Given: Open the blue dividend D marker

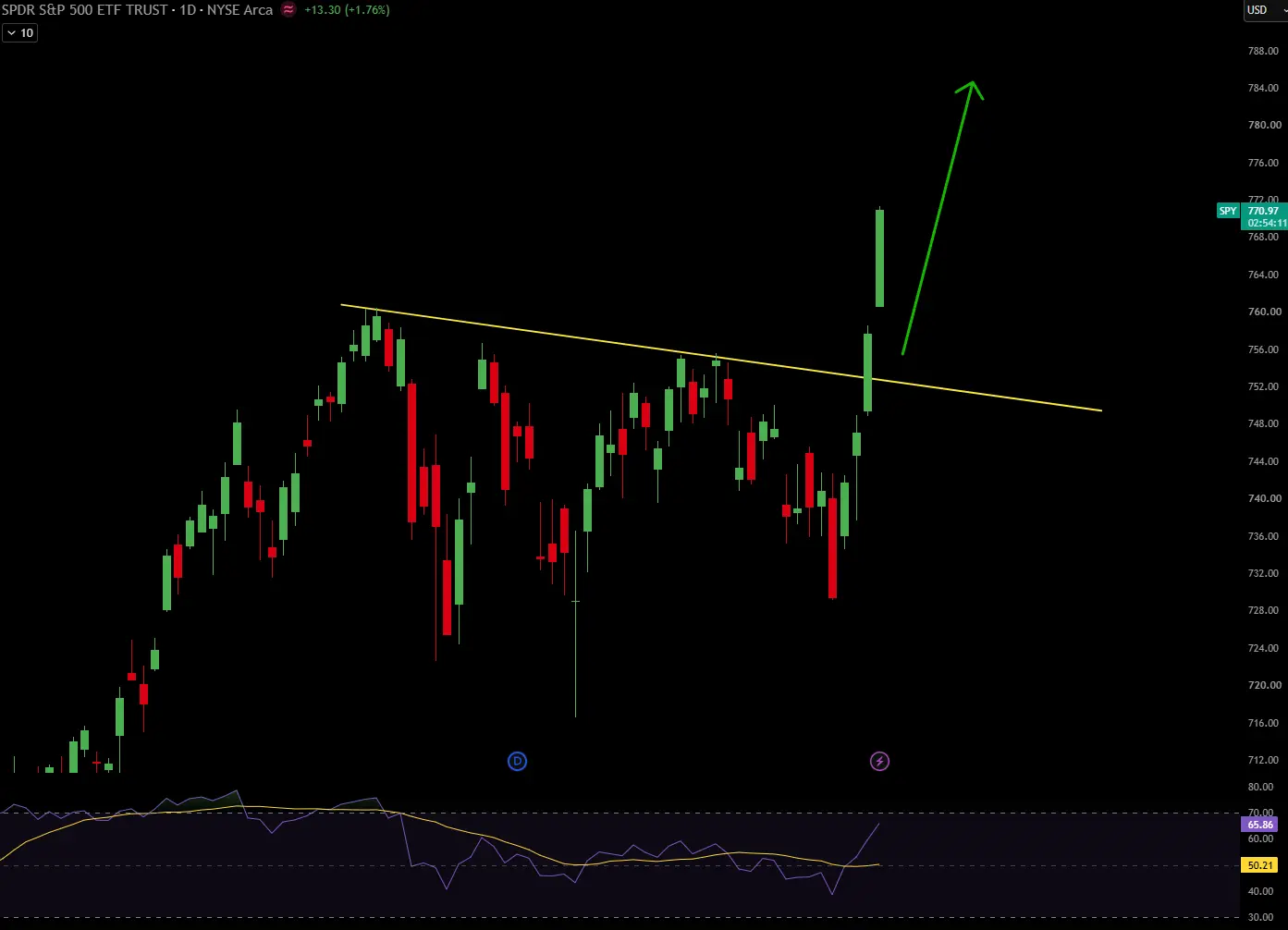Looking at the screenshot, I should [x=517, y=761].
